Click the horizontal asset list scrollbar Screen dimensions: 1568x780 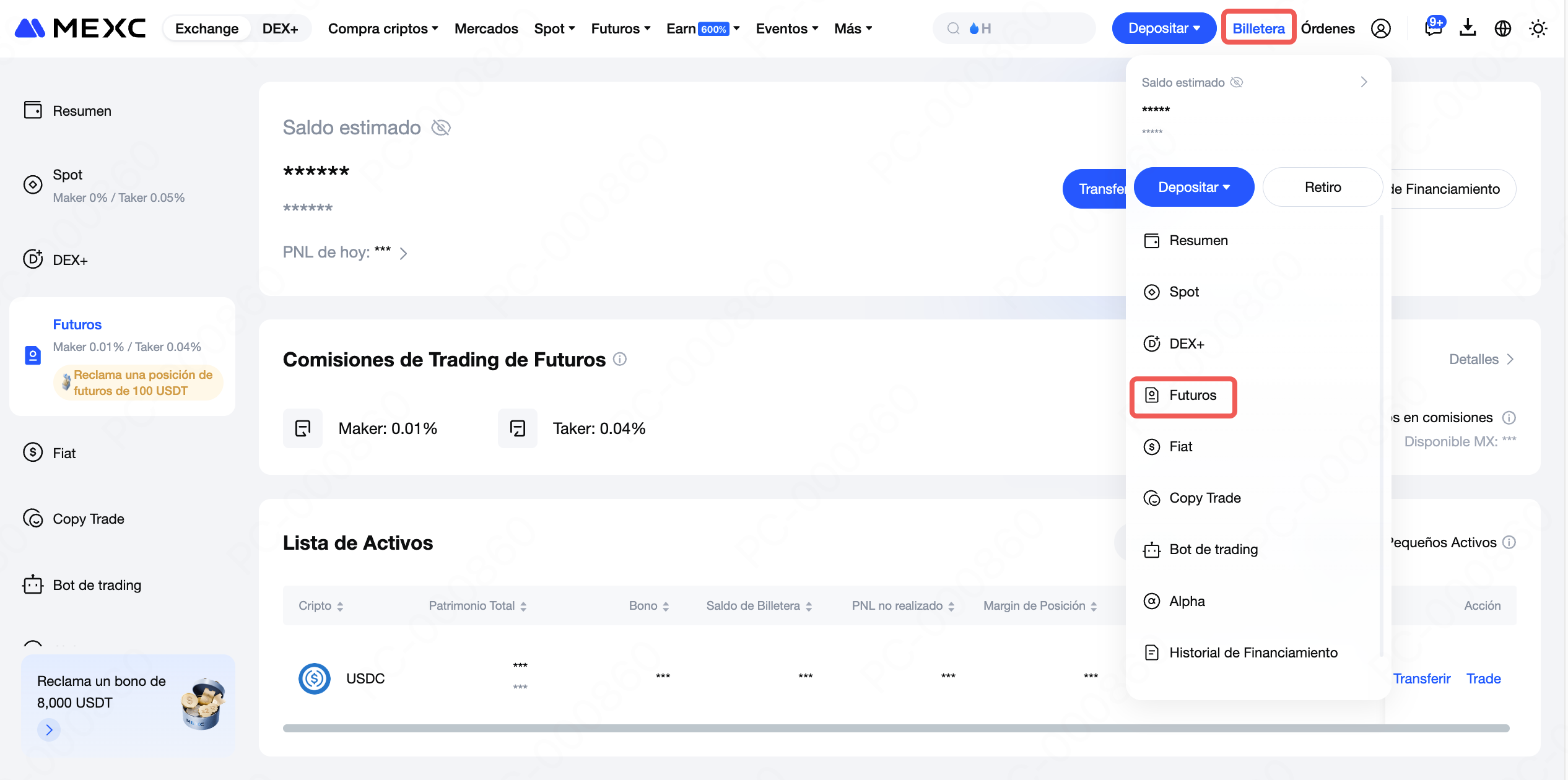click(x=896, y=728)
